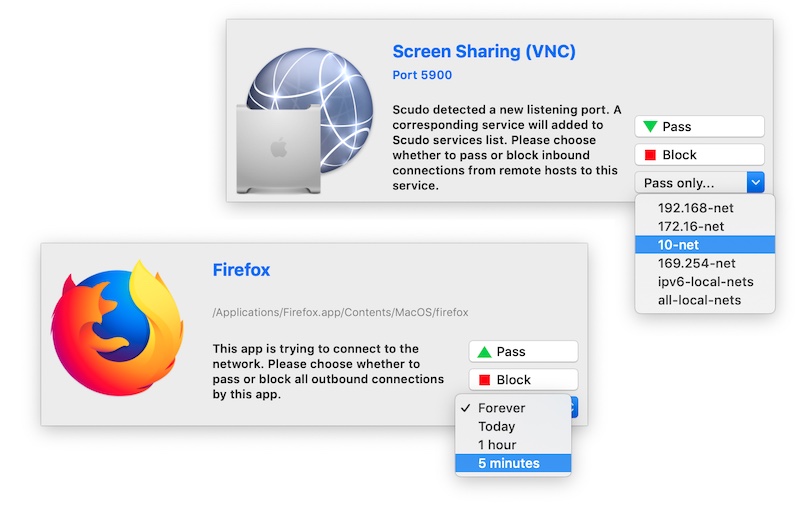The image size is (800, 528).
Task: Click green down-triangle icon on VNC Pass
Action: pyautogui.click(x=650, y=127)
